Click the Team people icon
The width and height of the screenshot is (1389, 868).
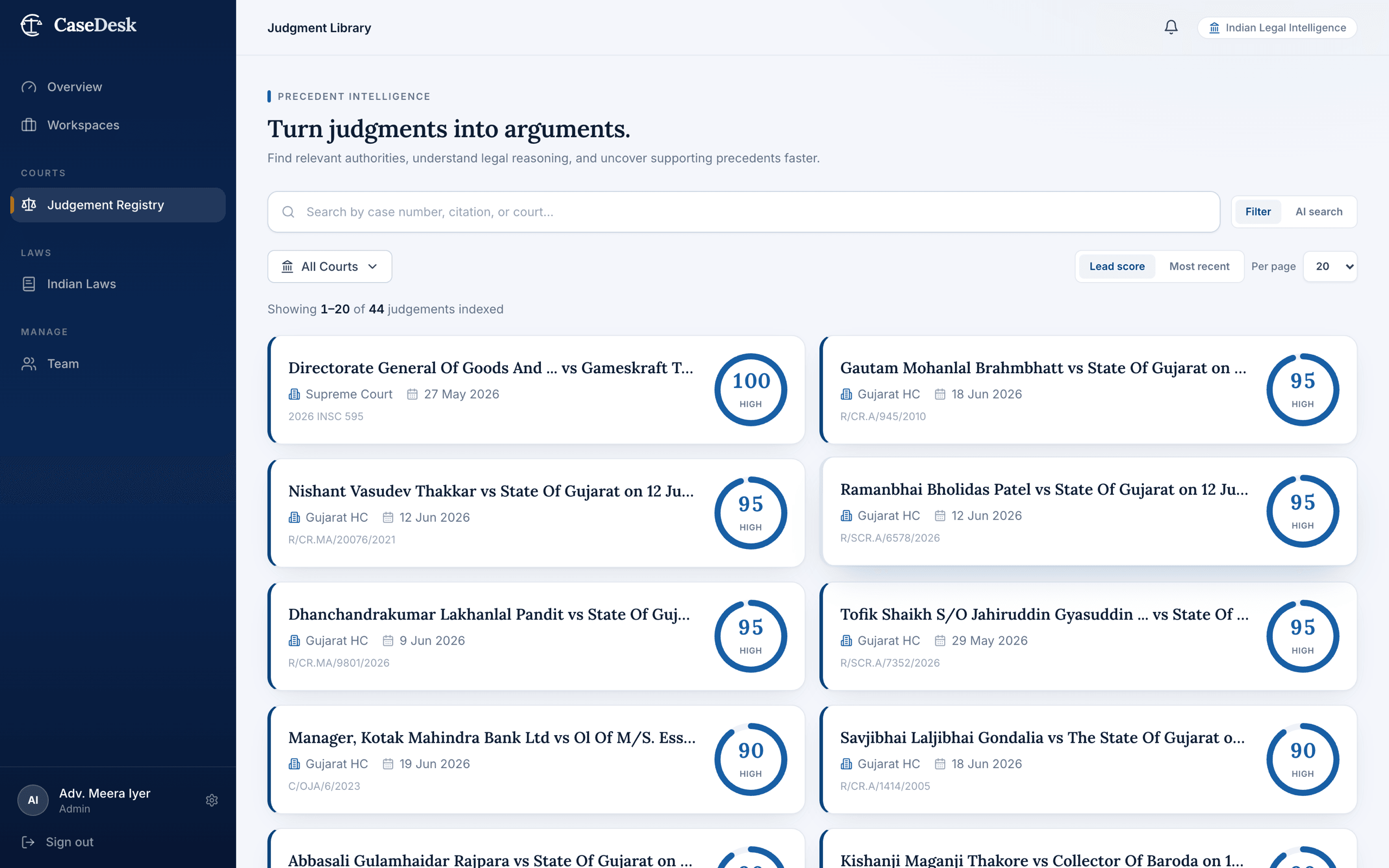(x=29, y=363)
